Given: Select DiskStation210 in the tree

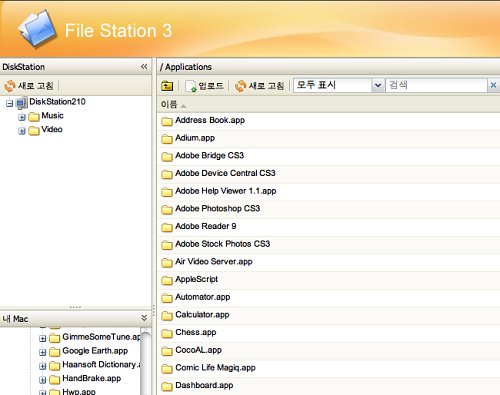Looking at the screenshot, I should [x=57, y=102].
